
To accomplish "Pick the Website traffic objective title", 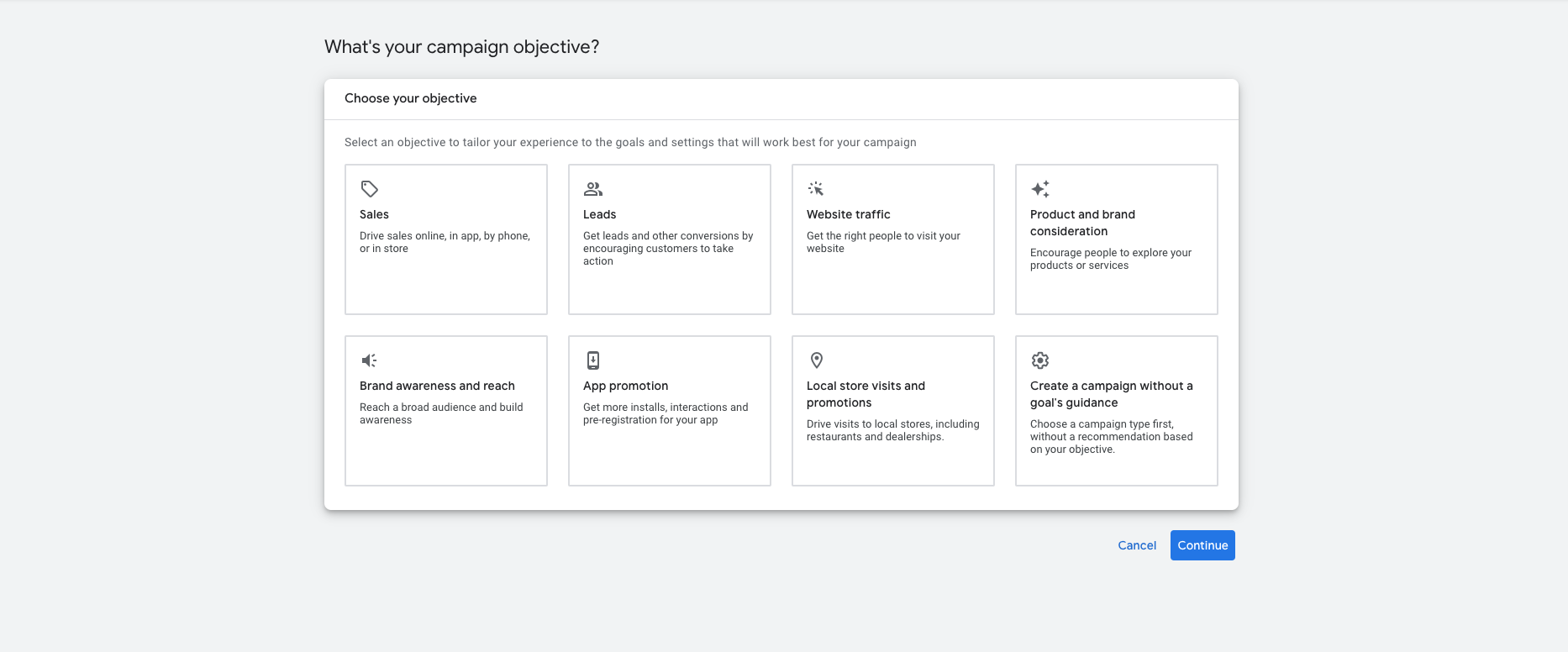I will [848, 214].
